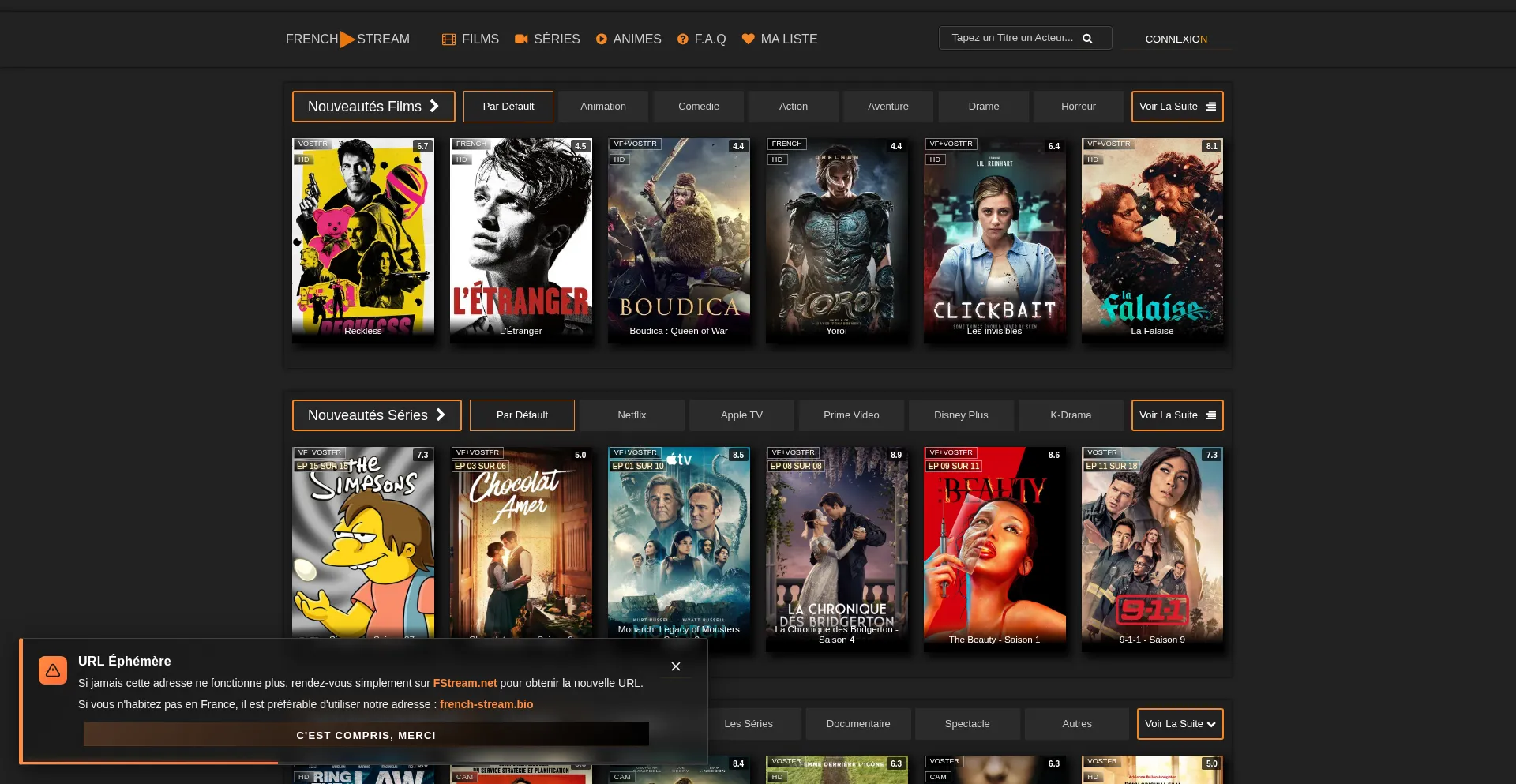This screenshot has width=1516, height=784.
Task: Select the Autres tab
Action: (x=1077, y=724)
